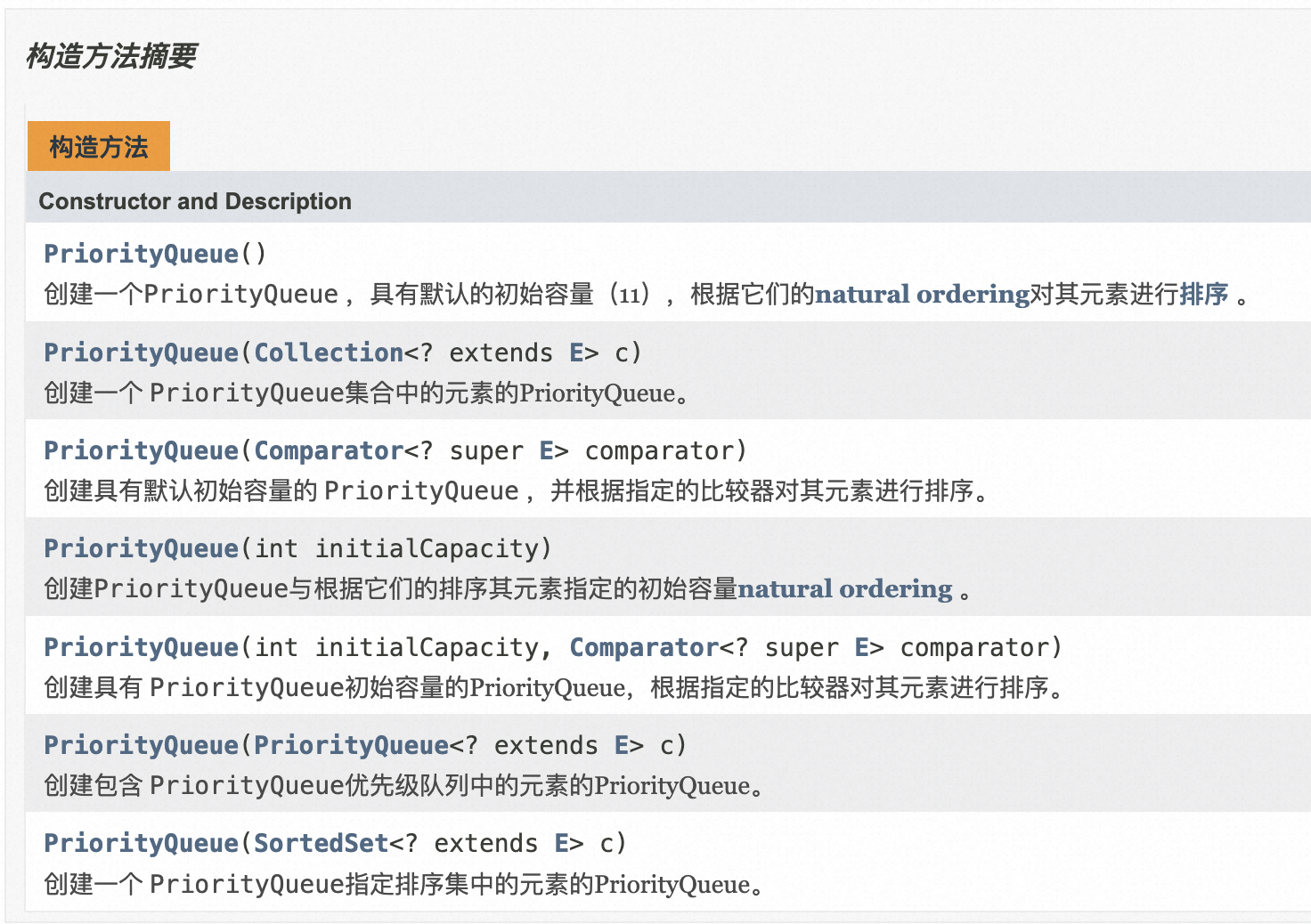
Task: Click E type parameter in initialCapacity, Comparator constructor
Action: click(x=861, y=647)
